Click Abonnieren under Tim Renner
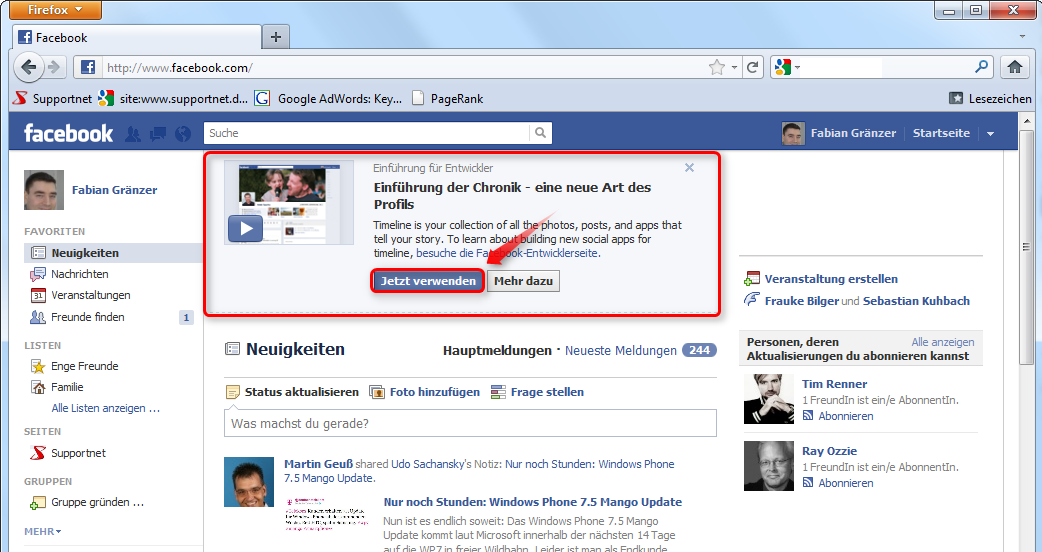 pyautogui.click(x=845, y=416)
